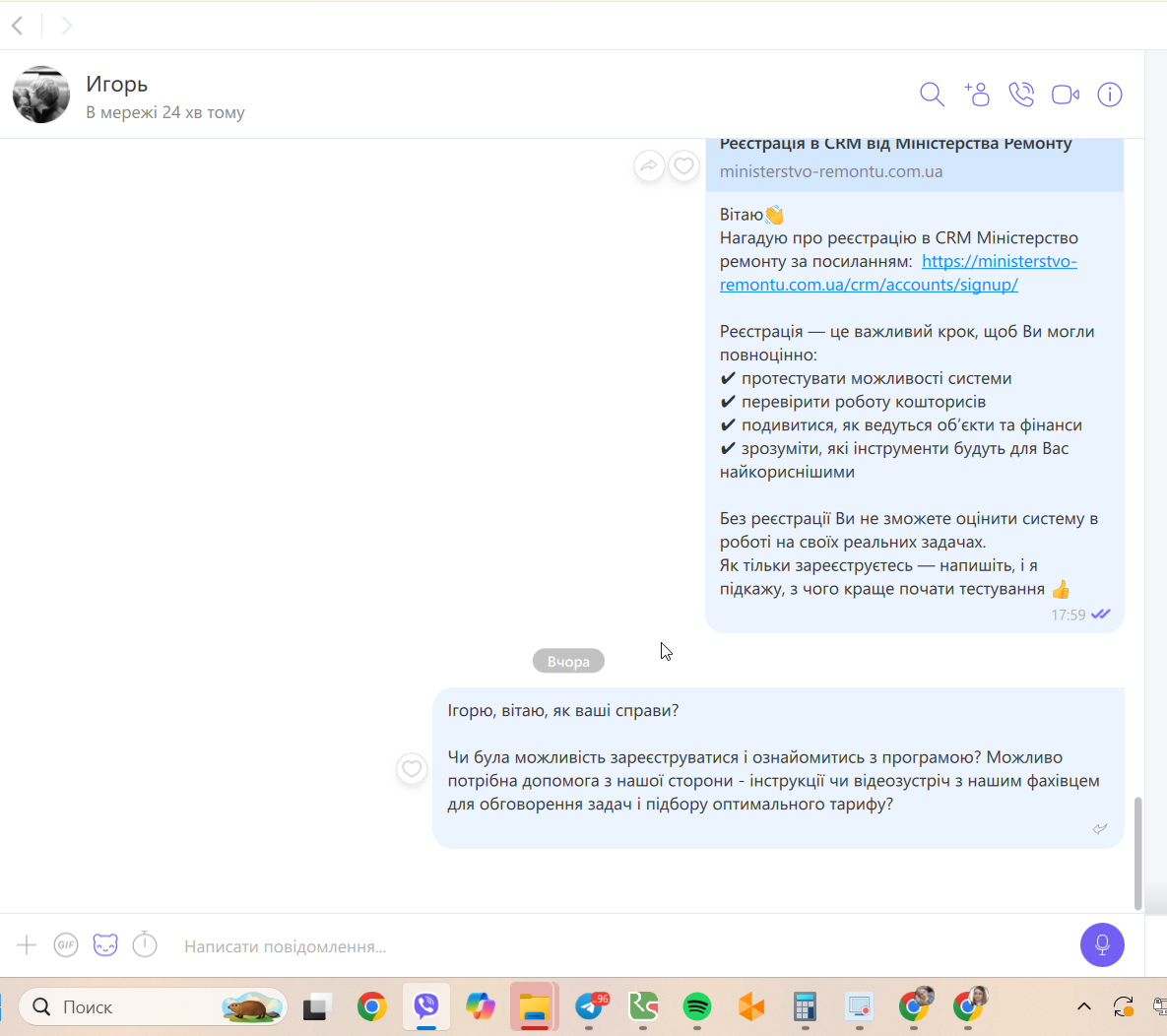Open Task View in the taskbar
This screenshot has width=1167, height=1036.
pos(316,1007)
